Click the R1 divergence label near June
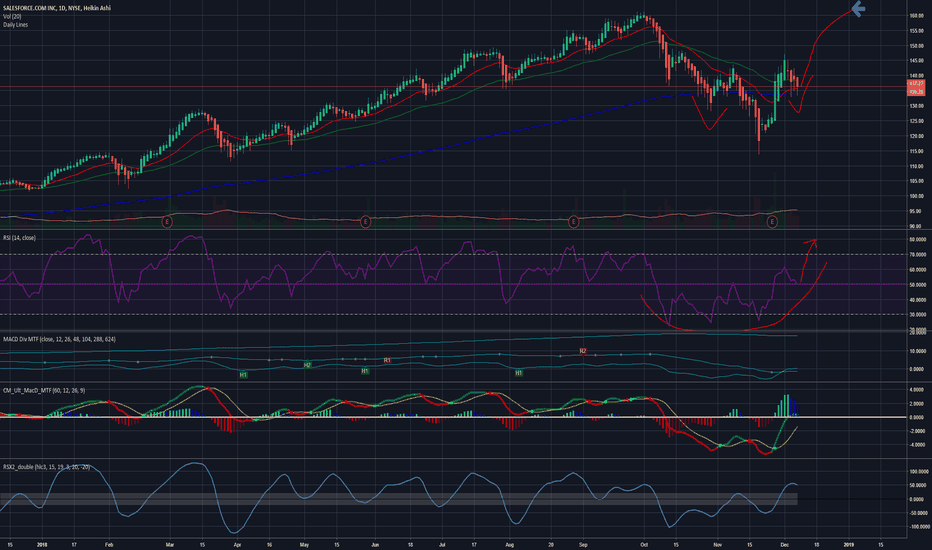The height and width of the screenshot is (550, 932). [x=387, y=360]
